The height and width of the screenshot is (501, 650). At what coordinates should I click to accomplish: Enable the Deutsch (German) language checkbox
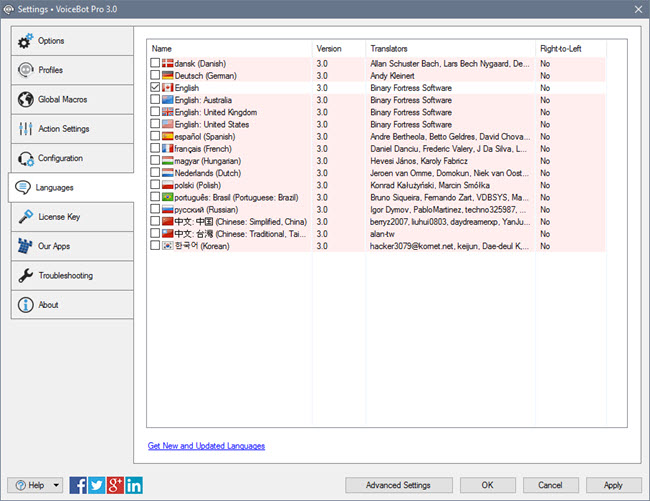pos(154,75)
